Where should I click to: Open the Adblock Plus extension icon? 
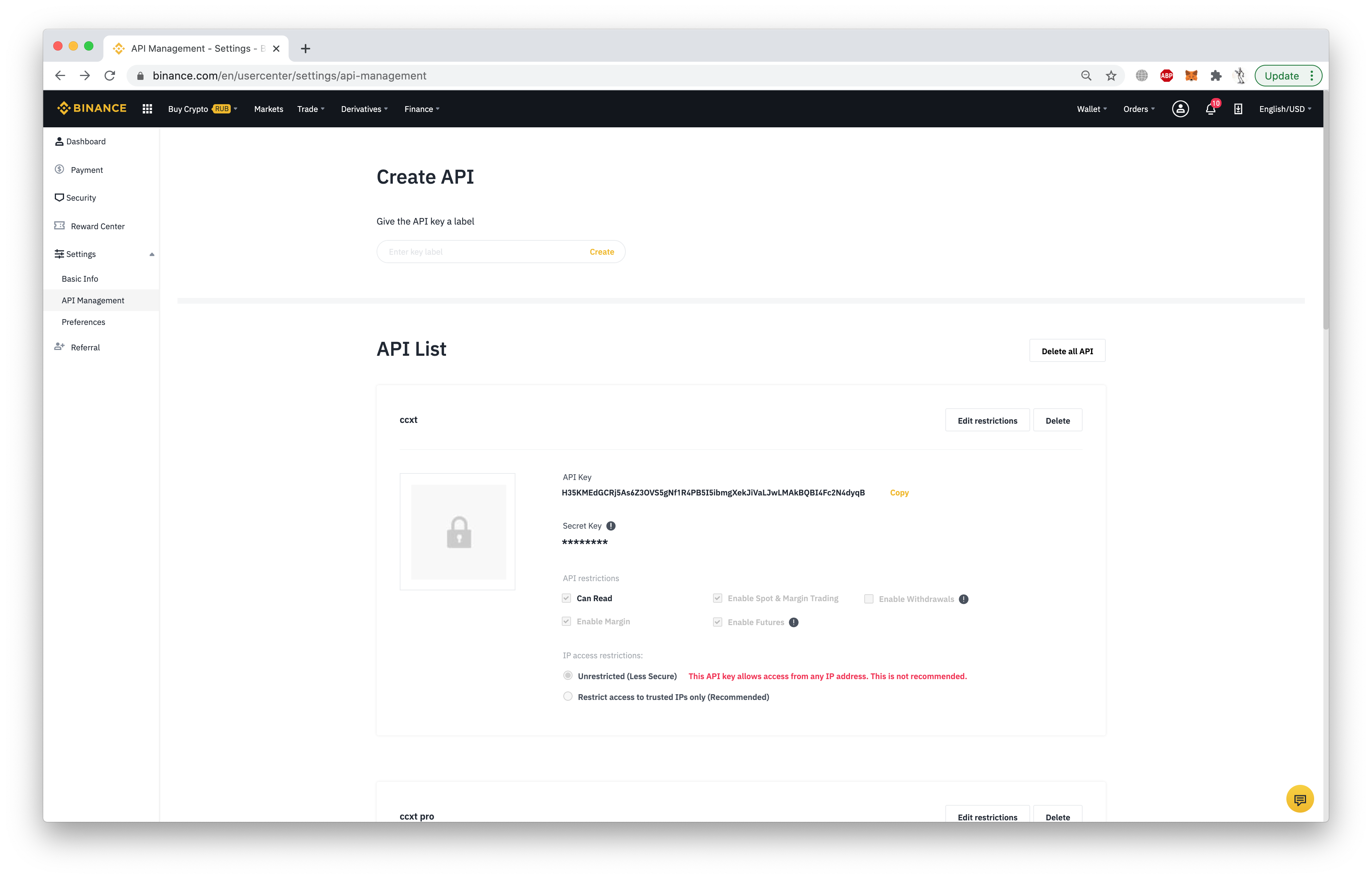click(x=1166, y=76)
